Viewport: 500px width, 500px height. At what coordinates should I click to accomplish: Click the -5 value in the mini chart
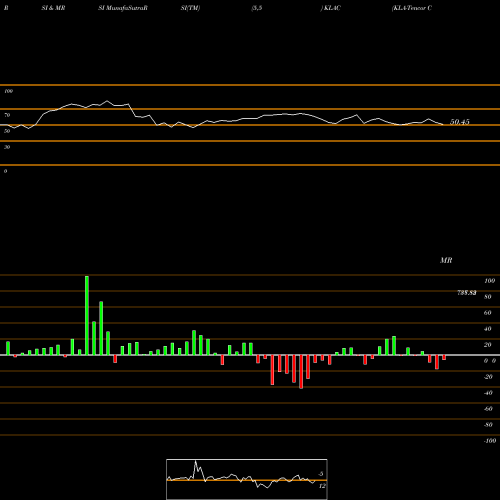coord(320,474)
